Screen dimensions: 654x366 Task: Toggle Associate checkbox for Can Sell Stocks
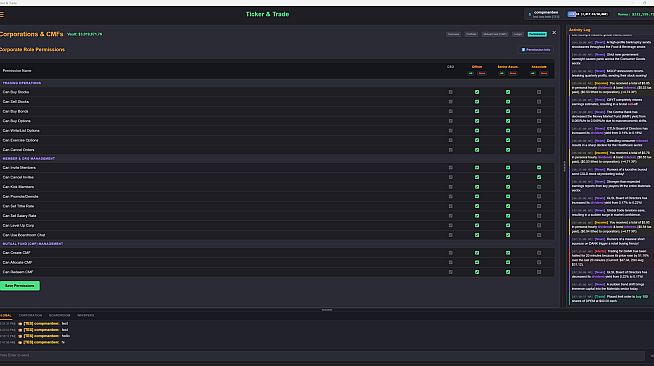(539, 102)
